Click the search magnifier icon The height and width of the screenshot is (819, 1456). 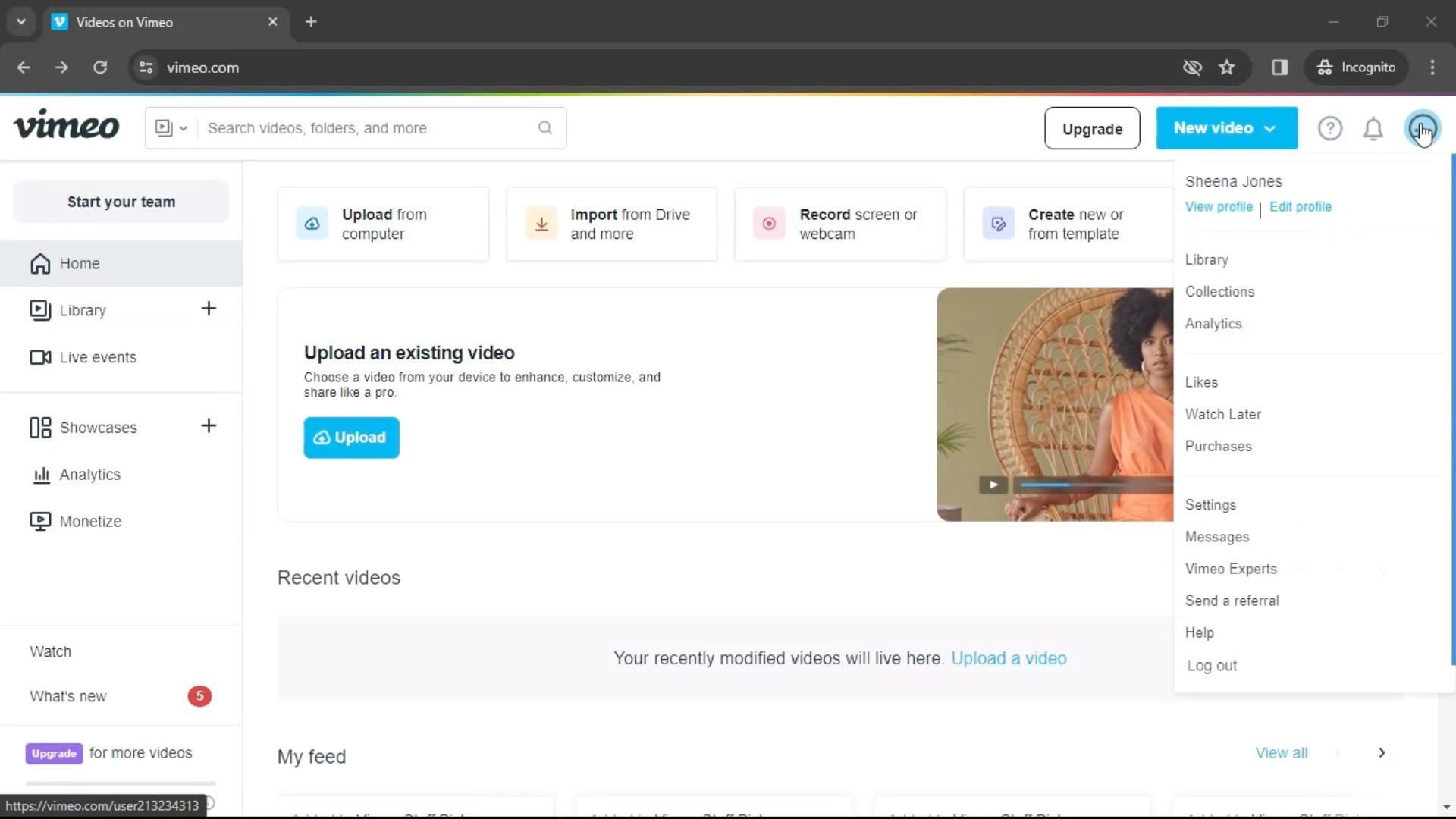pyautogui.click(x=545, y=128)
